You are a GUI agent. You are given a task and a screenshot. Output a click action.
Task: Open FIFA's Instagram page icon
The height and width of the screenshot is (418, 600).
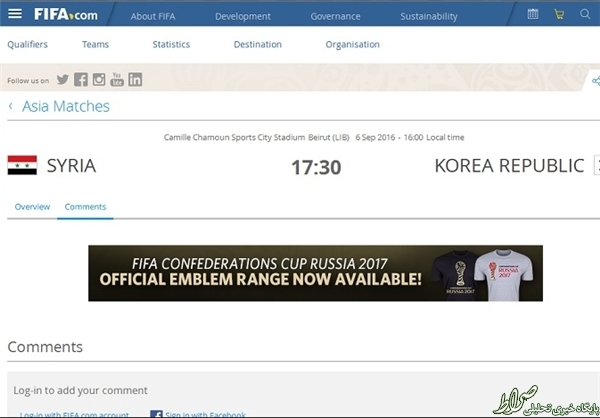pos(99,79)
